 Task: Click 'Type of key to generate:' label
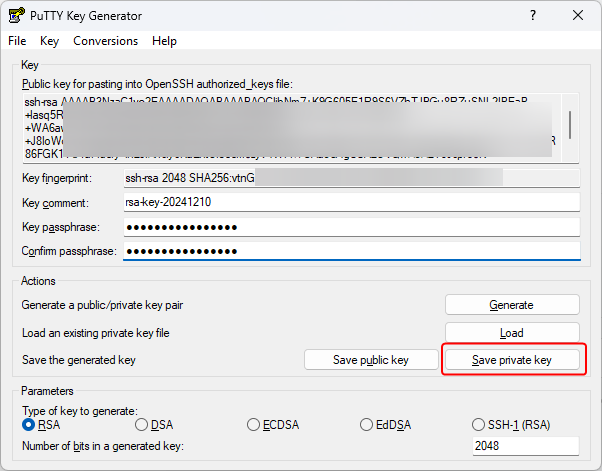pos(80,411)
